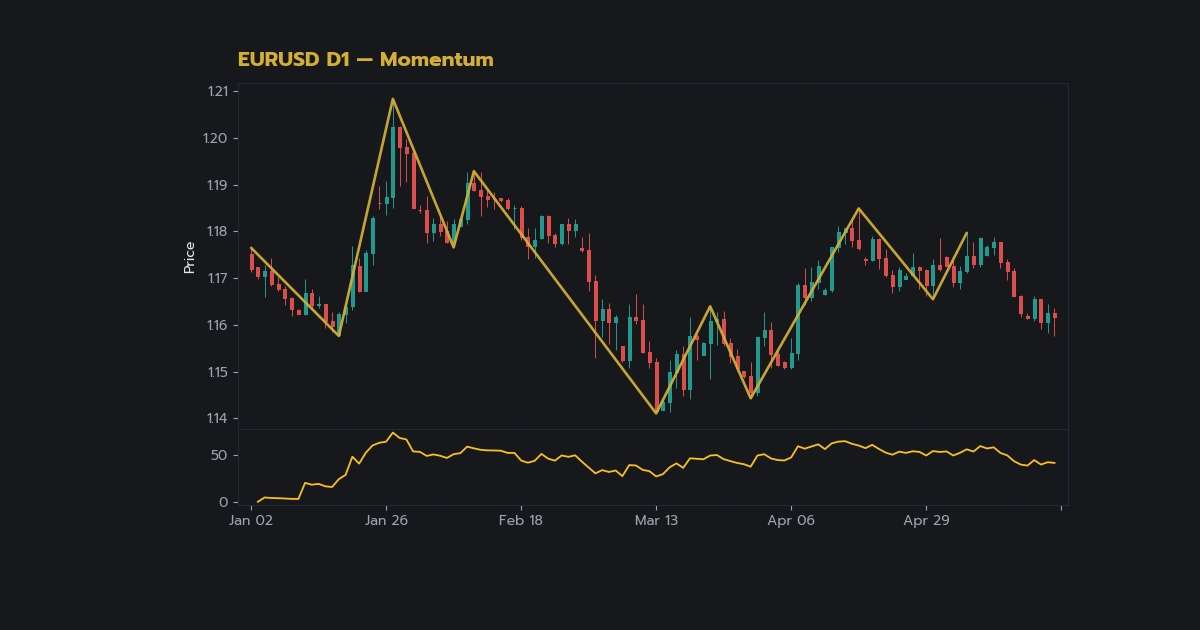The width and height of the screenshot is (1200, 630).
Task: Click the 118 price axis value
Action: pos(218,232)
